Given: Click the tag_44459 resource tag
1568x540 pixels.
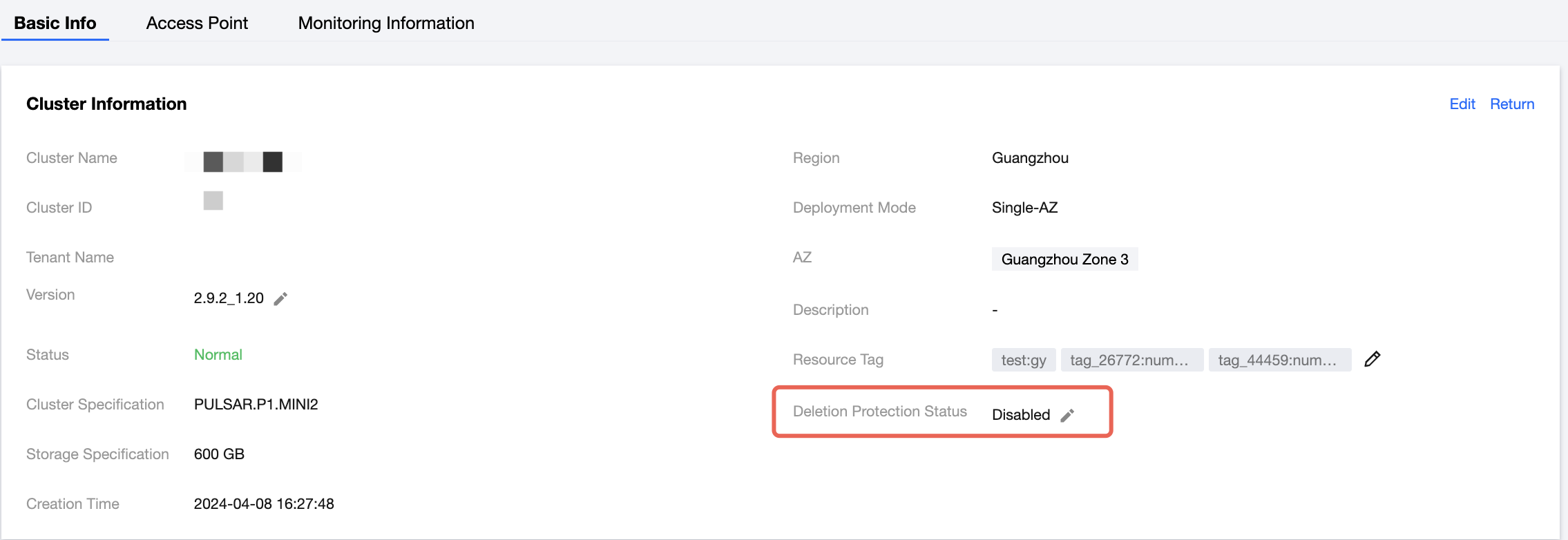Looking at the screenshot, I should (1279, 360).
